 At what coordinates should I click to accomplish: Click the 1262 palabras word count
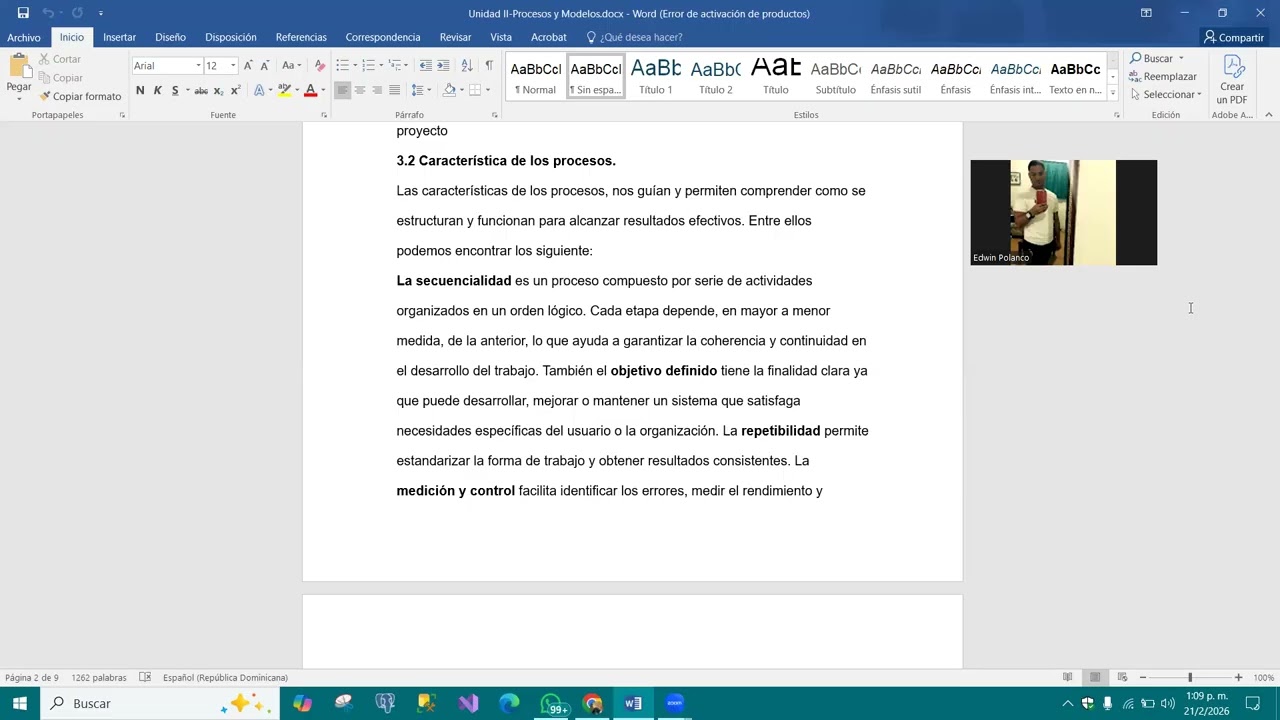99,677
